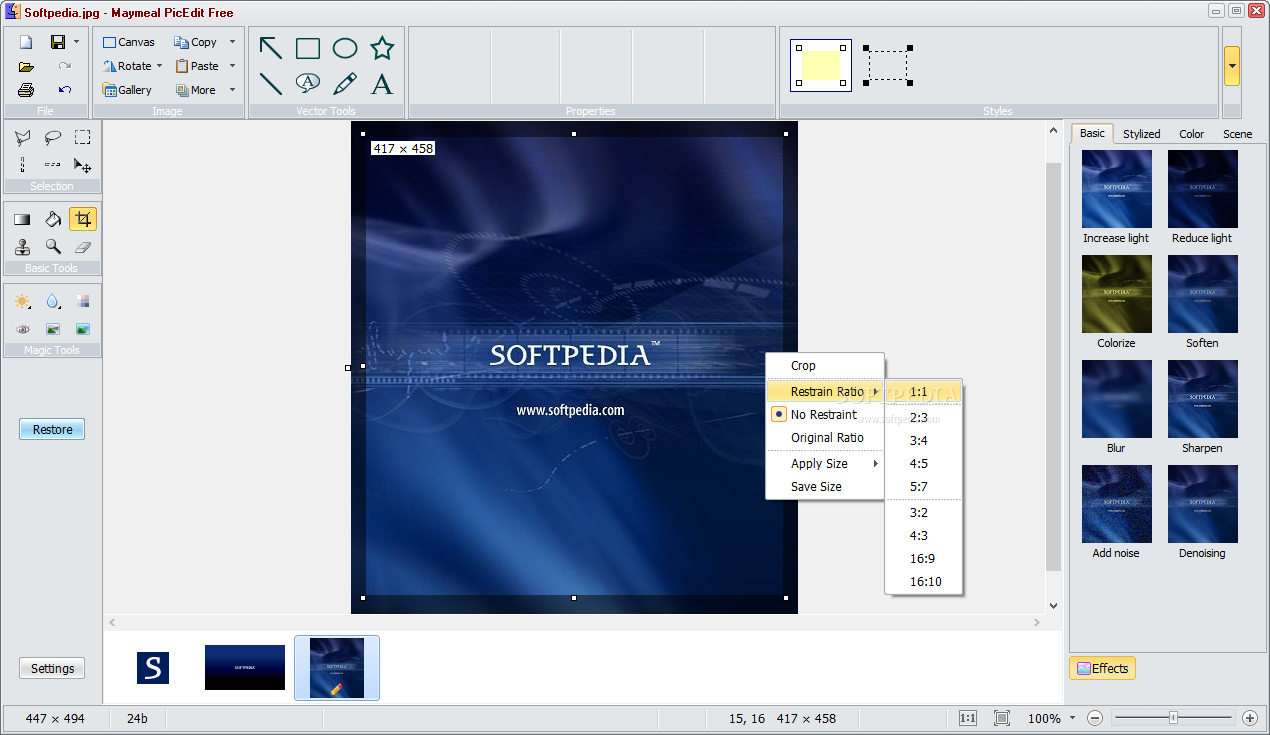This screenshot has height=735, width=1270.
Task: Choose Original Ratio in the context menu
Action: 827,438
